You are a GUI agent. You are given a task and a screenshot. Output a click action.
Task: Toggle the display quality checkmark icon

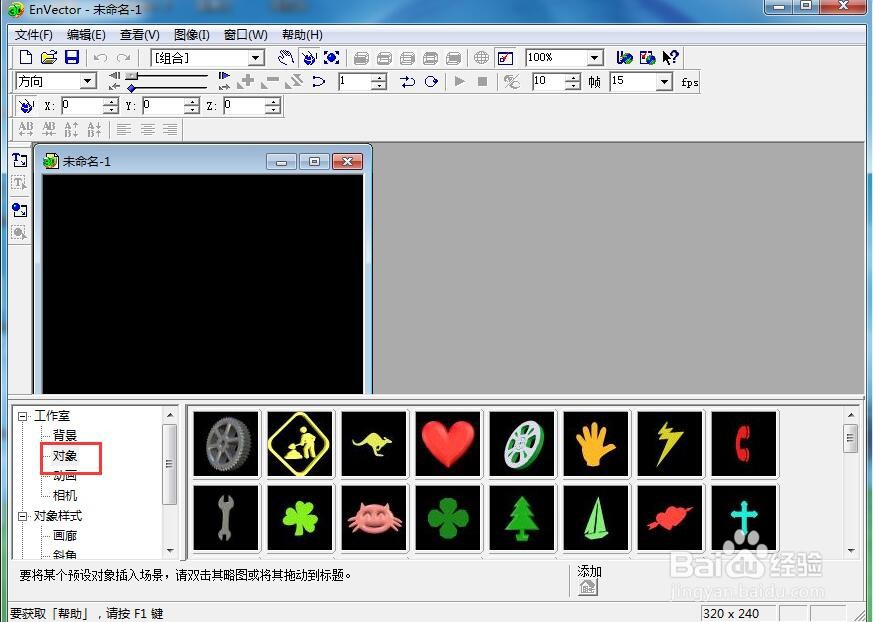(x=506, y=57)
